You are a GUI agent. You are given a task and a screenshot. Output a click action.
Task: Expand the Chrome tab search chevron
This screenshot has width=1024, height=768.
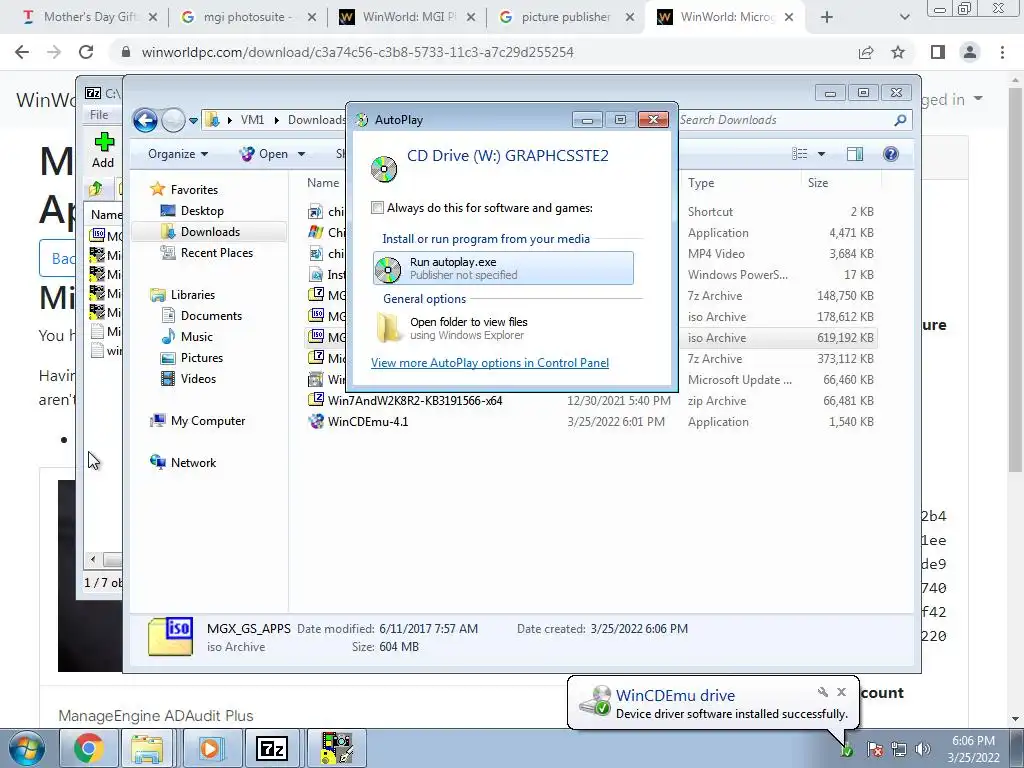point(904,18)
